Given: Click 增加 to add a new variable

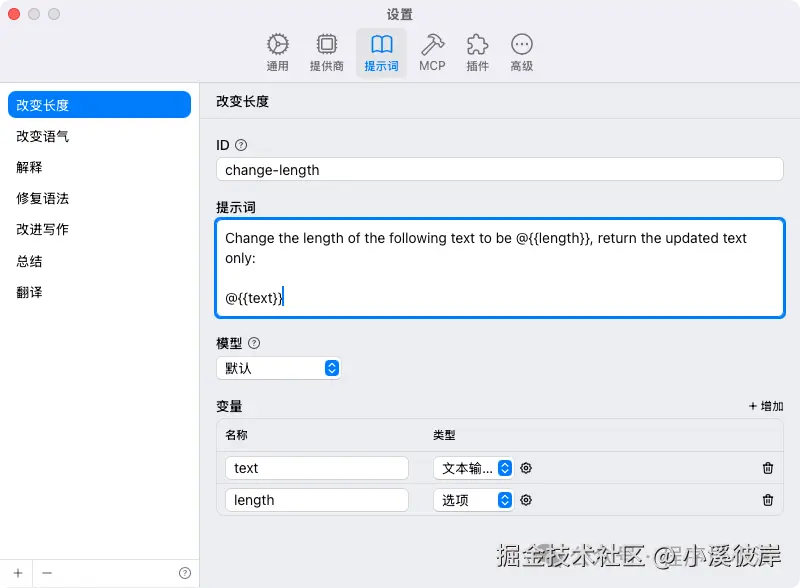Looking at the screenshot, I should (768, 406).
